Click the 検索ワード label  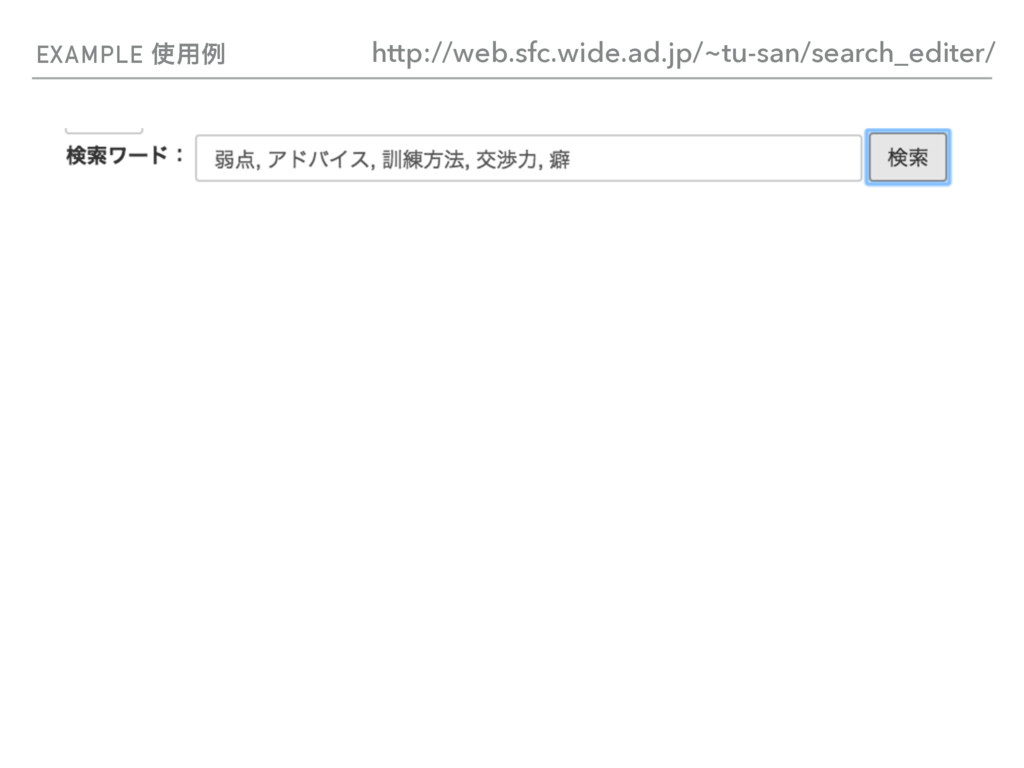click(x=125, y=156)
